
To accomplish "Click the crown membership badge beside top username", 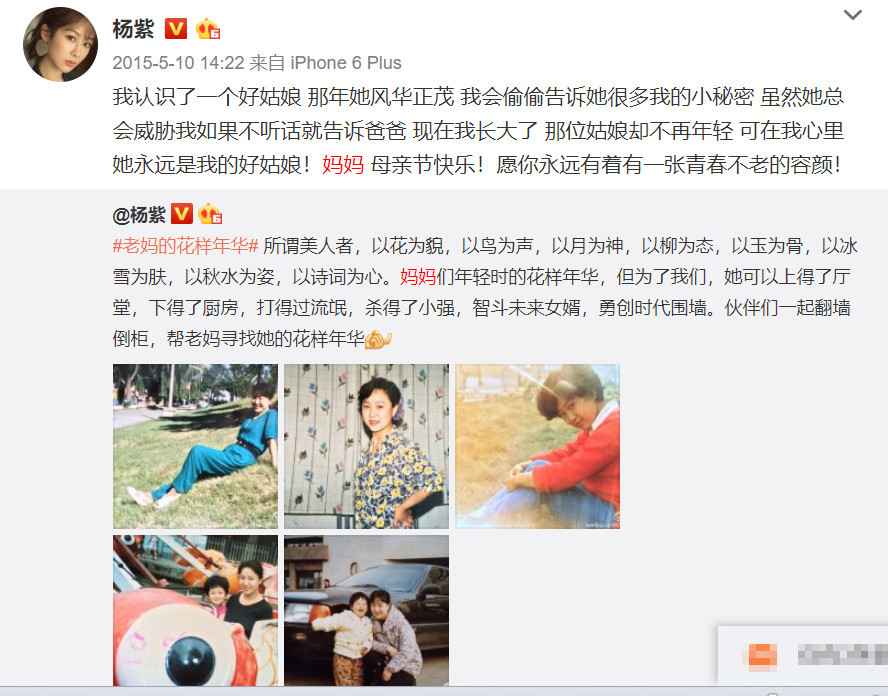I will tap(207, 28).
